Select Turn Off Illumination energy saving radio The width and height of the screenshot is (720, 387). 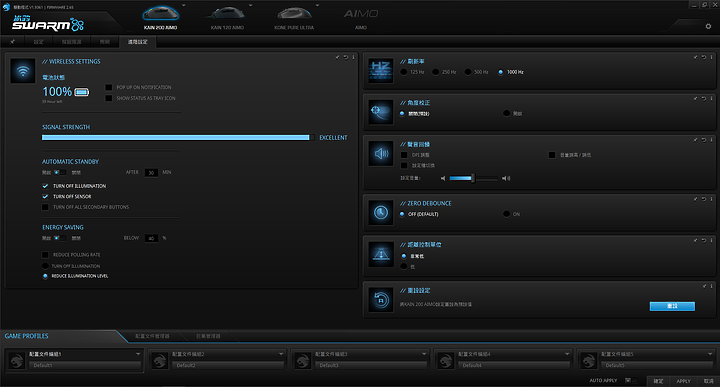pyautogui.click(x=45, y=266)
